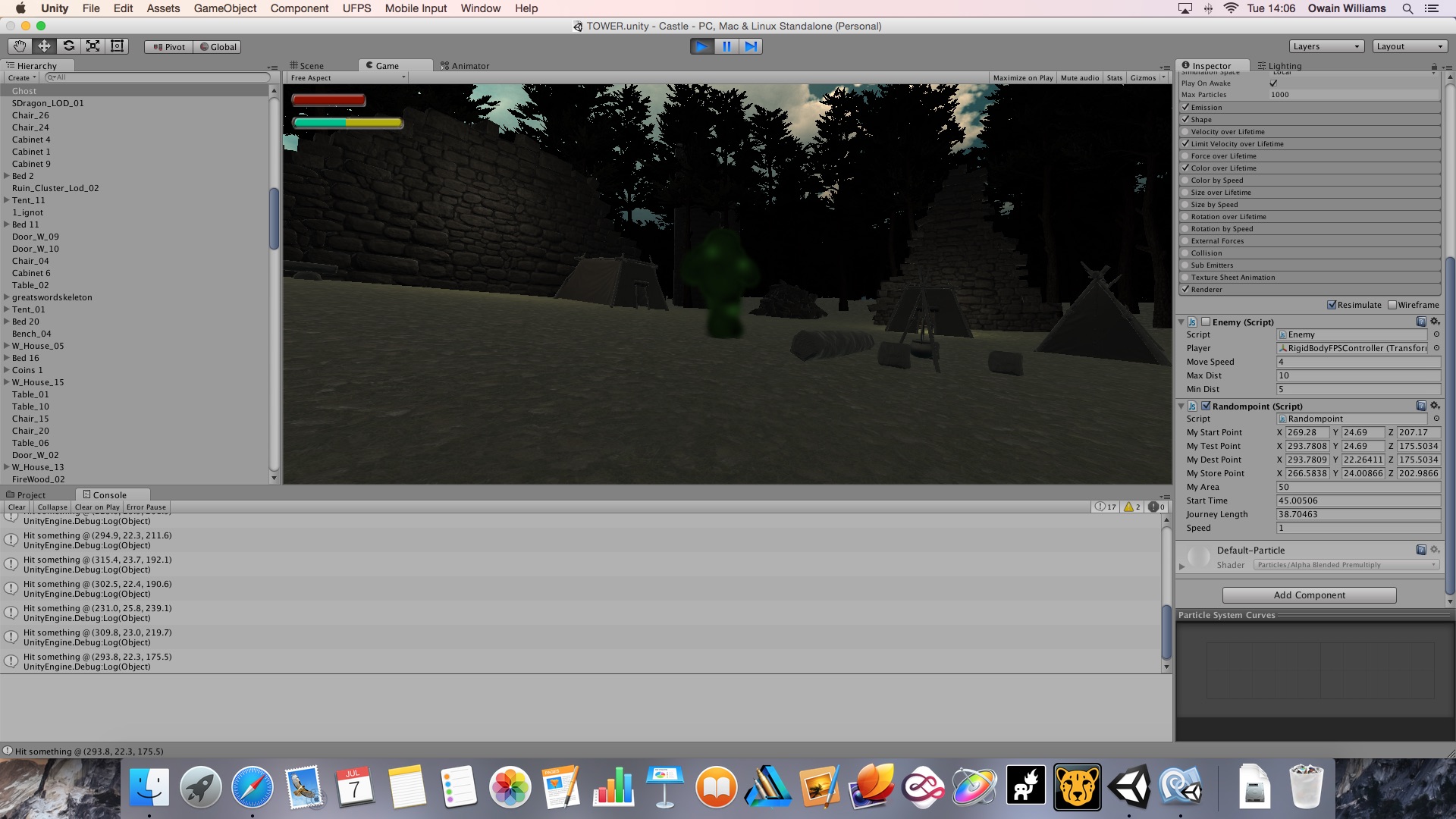Click the Step frame button
1456x819 pixels.
pos(751,46)
